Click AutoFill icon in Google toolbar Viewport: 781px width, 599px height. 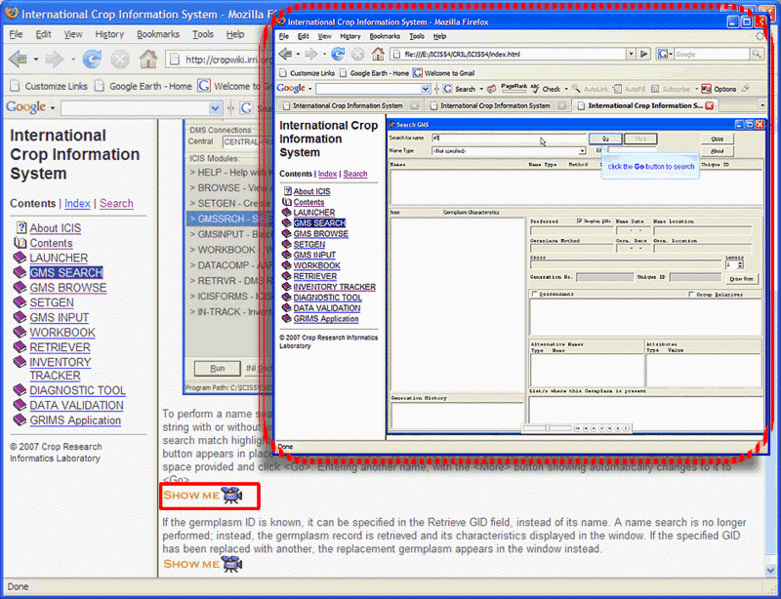pyautogui.click(x=617, y=89)
